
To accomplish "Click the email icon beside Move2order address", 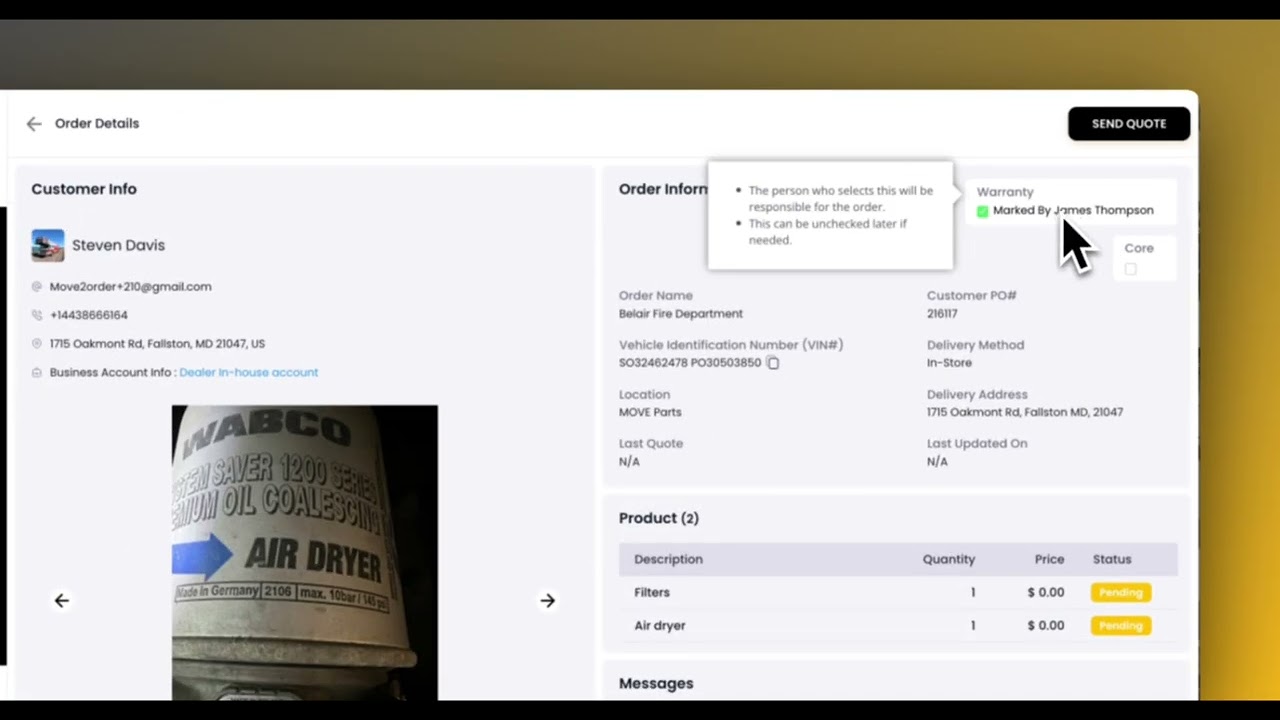I will coord(37,287).
